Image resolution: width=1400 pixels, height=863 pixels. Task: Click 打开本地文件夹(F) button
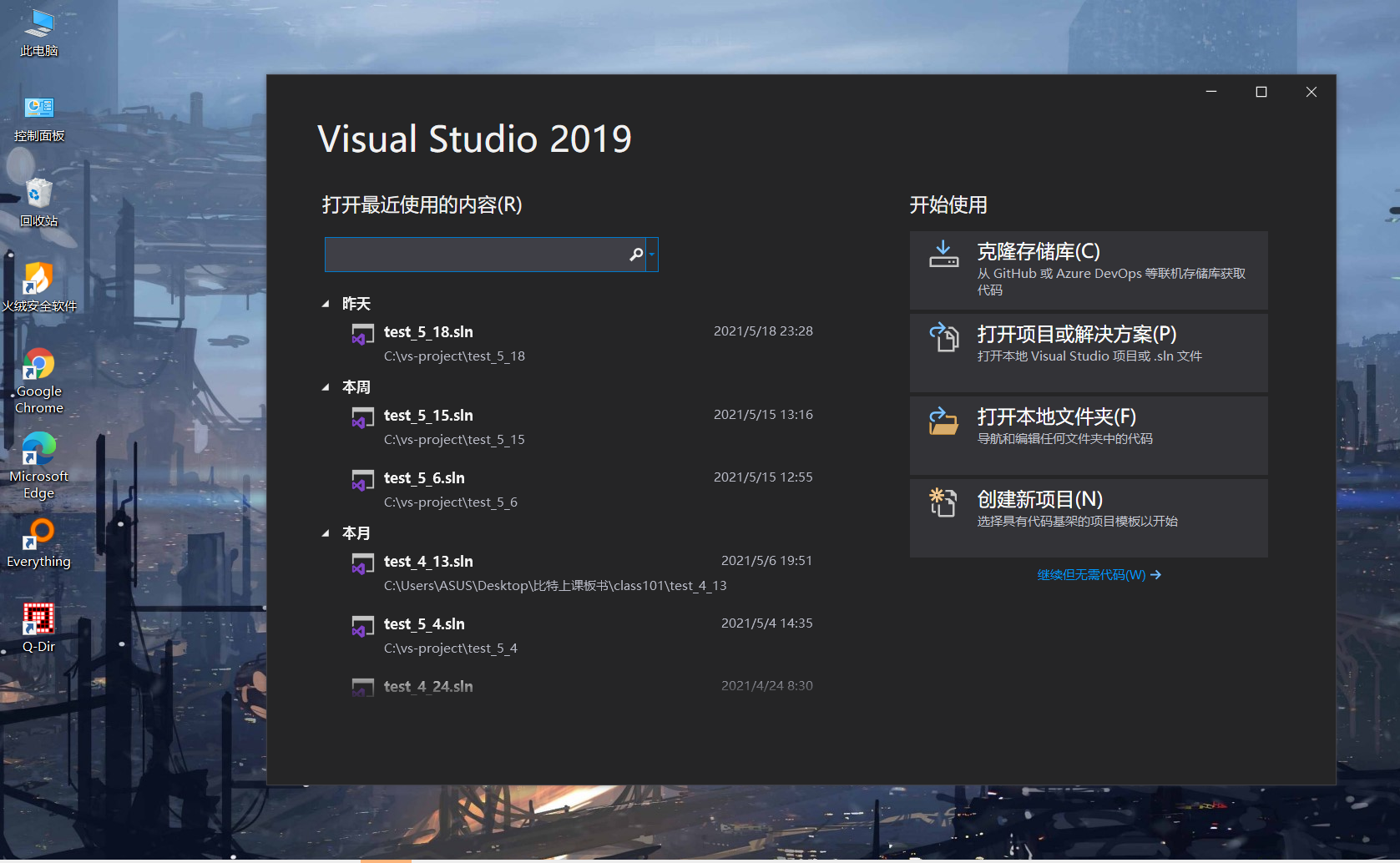coord(1089,436)
